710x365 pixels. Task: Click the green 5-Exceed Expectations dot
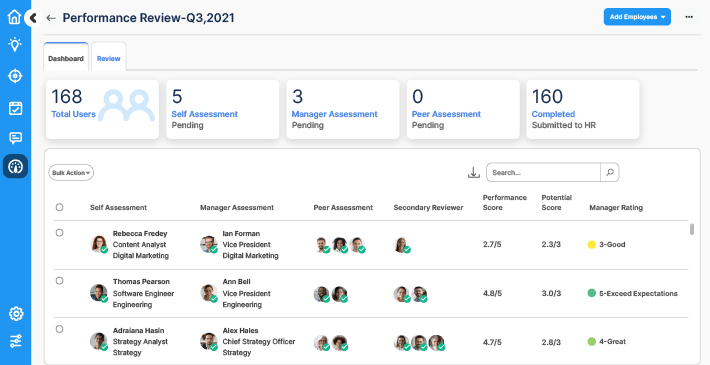coord(591,293)
